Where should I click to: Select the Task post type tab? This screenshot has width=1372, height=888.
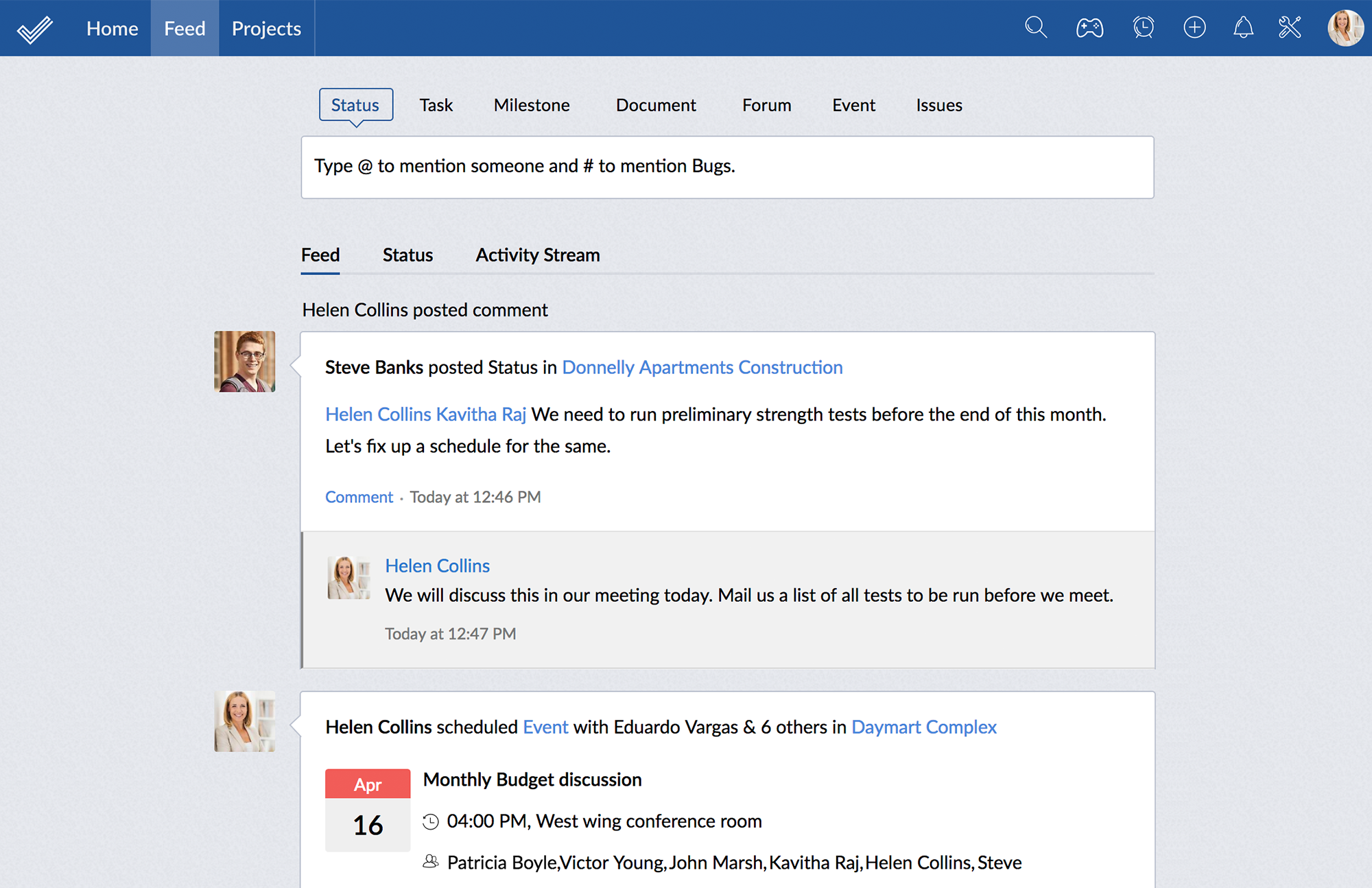coord(436,105)
